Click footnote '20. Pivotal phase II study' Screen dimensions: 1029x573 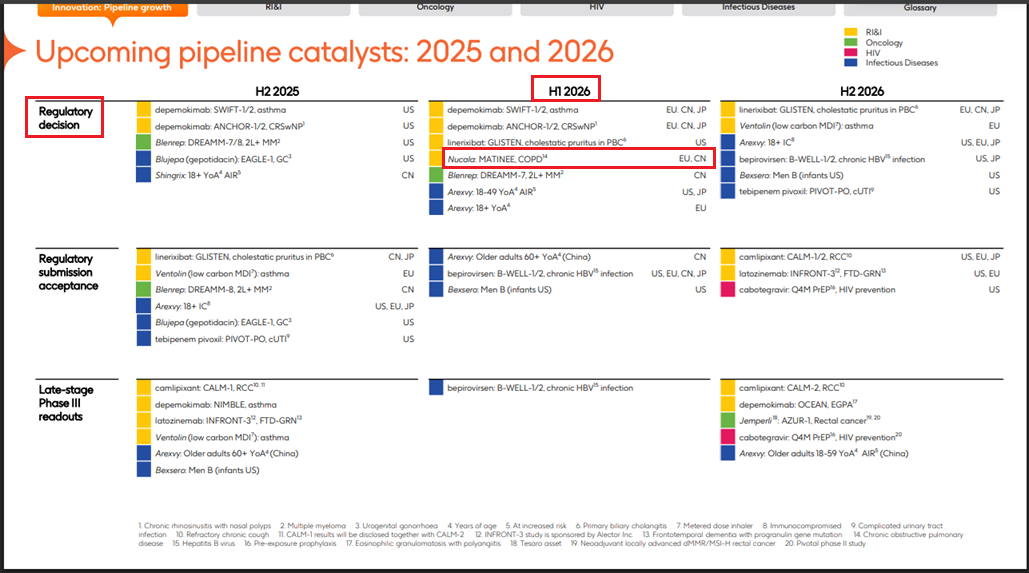(825, 543)
